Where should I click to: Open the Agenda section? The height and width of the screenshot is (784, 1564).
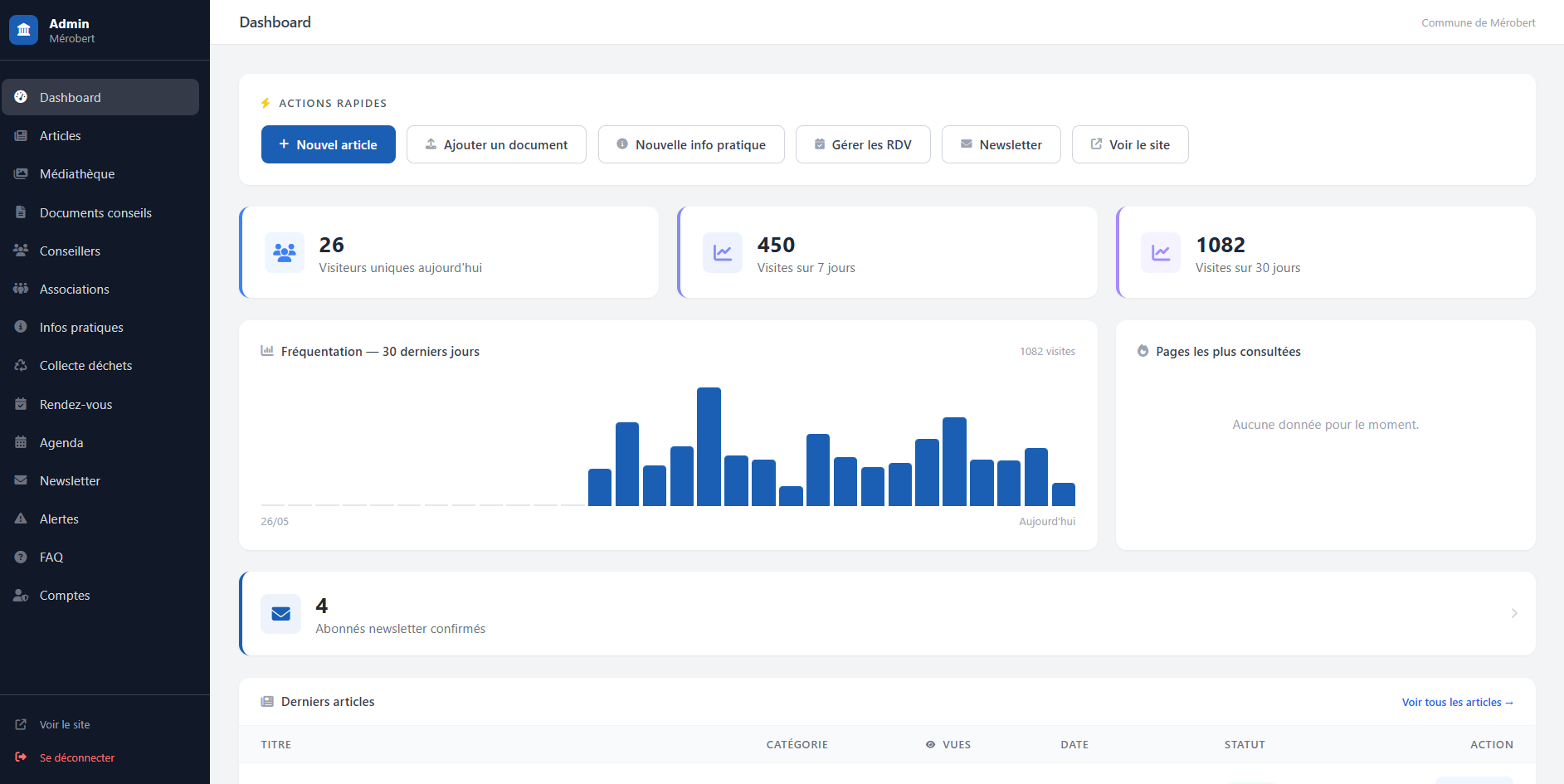100,442
